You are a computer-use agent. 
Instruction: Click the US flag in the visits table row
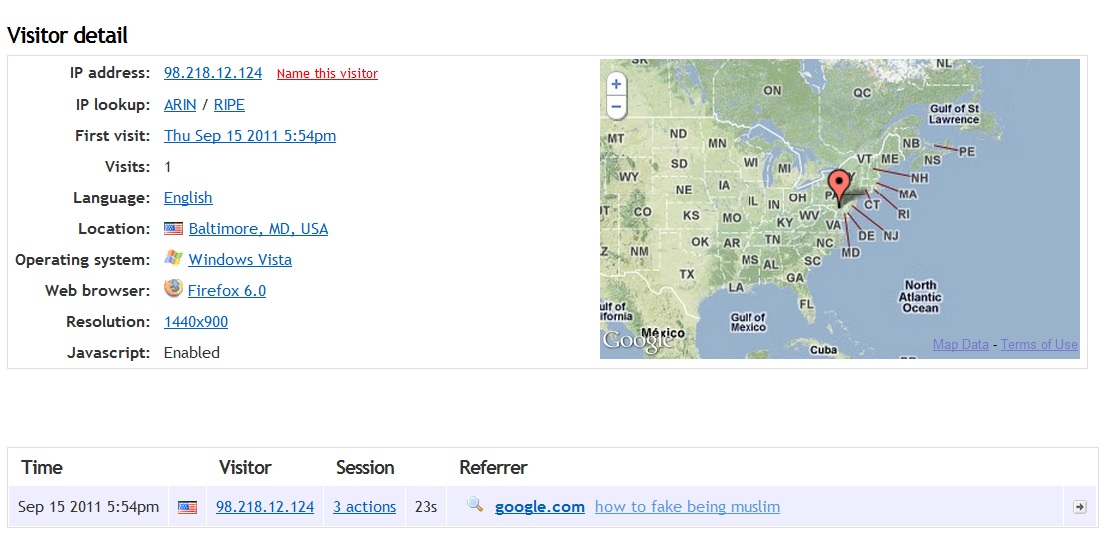click(187, 507)
